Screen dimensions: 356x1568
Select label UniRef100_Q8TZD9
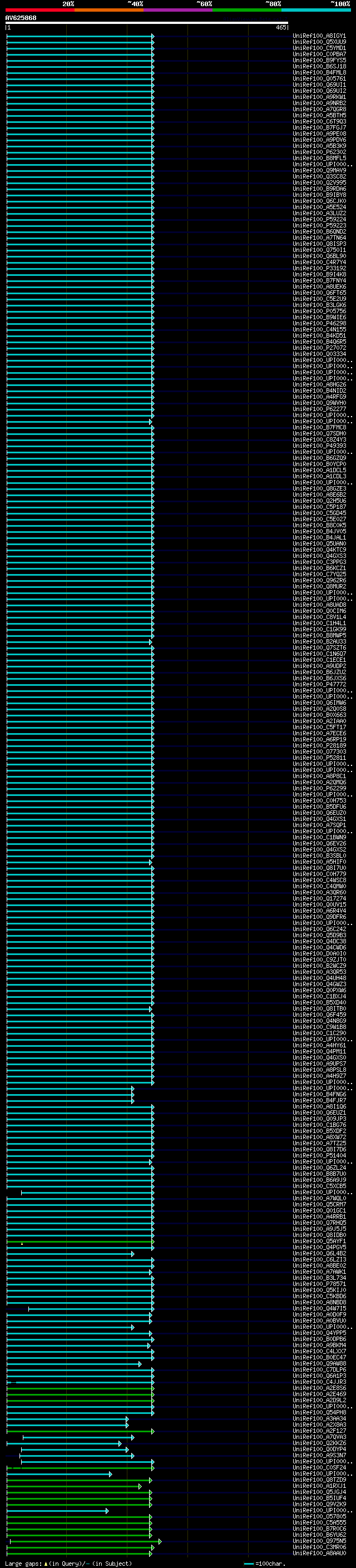[319, 1480]
